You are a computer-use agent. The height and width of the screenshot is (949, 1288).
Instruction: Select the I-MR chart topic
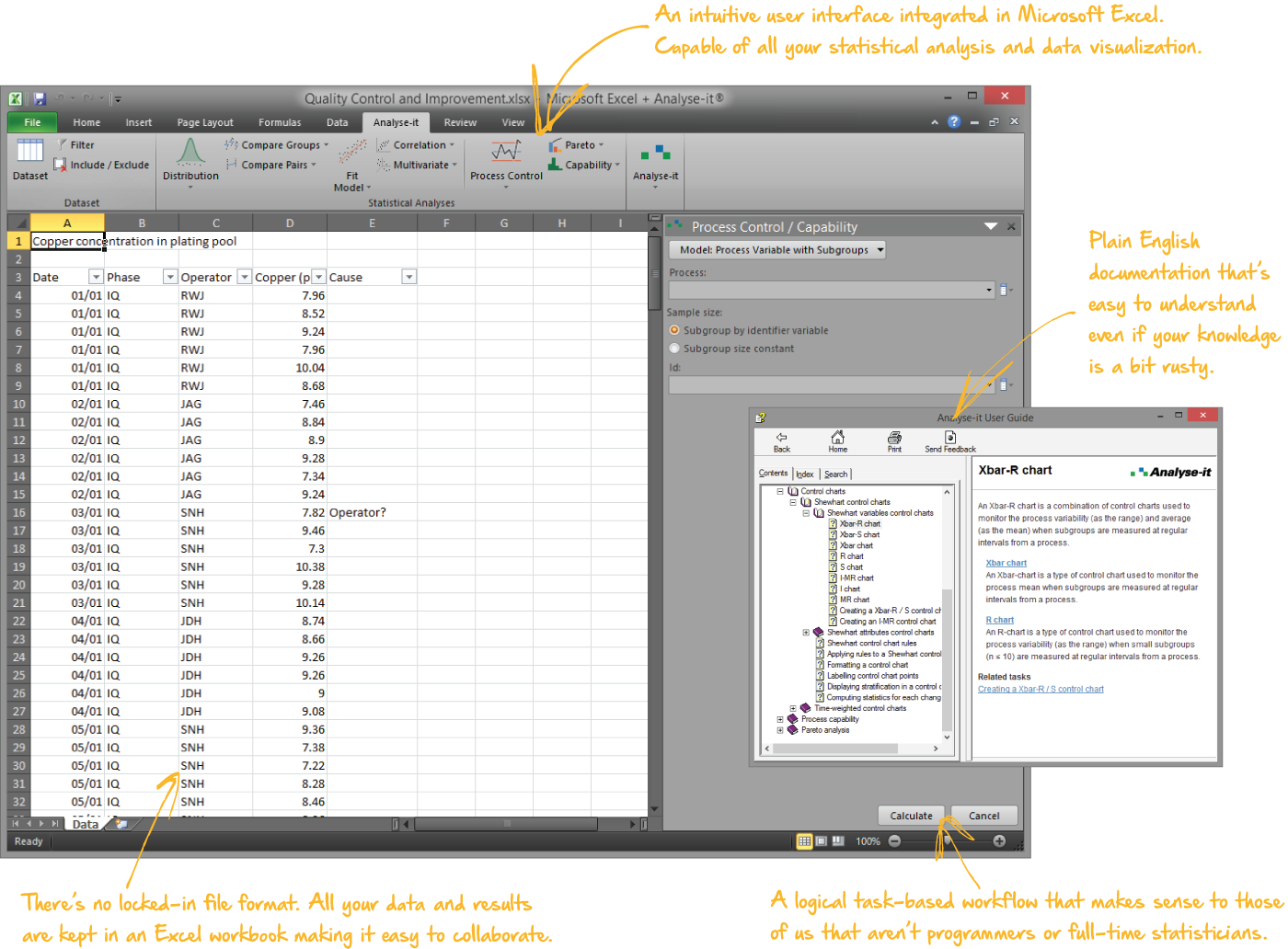[857, 578]
